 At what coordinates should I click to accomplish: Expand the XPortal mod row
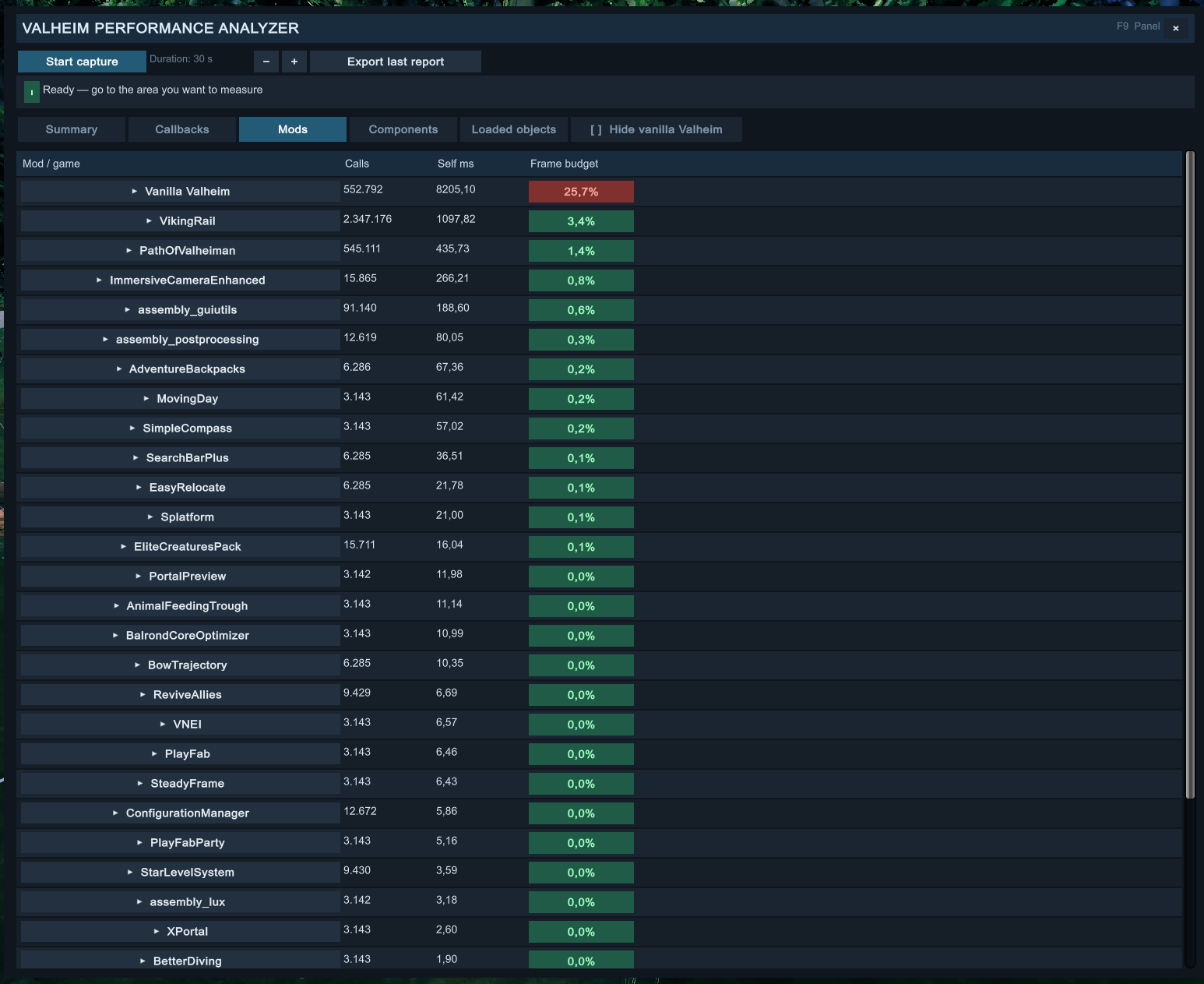point(181,932)
